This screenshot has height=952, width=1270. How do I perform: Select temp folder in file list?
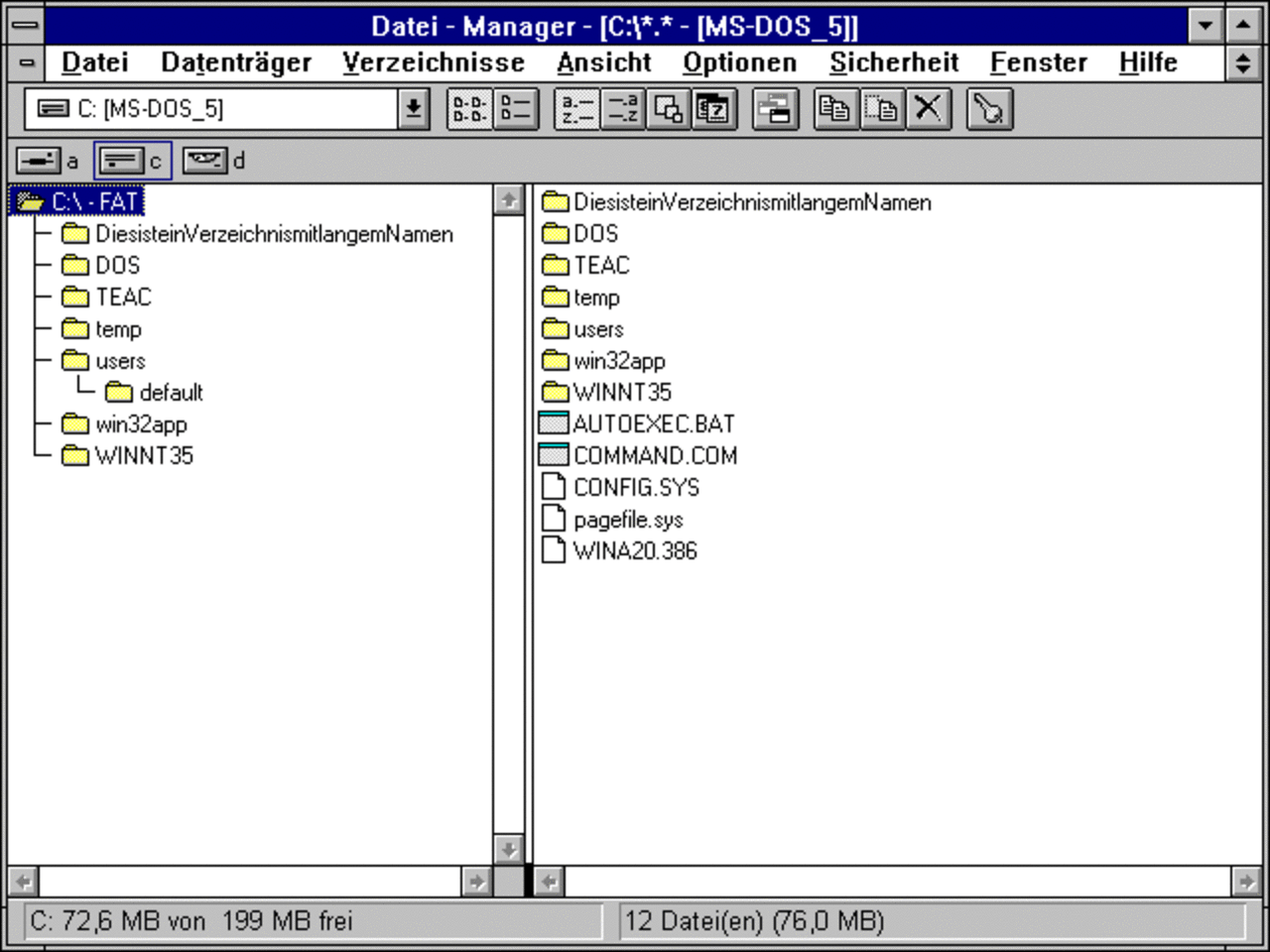coord(596,297)
